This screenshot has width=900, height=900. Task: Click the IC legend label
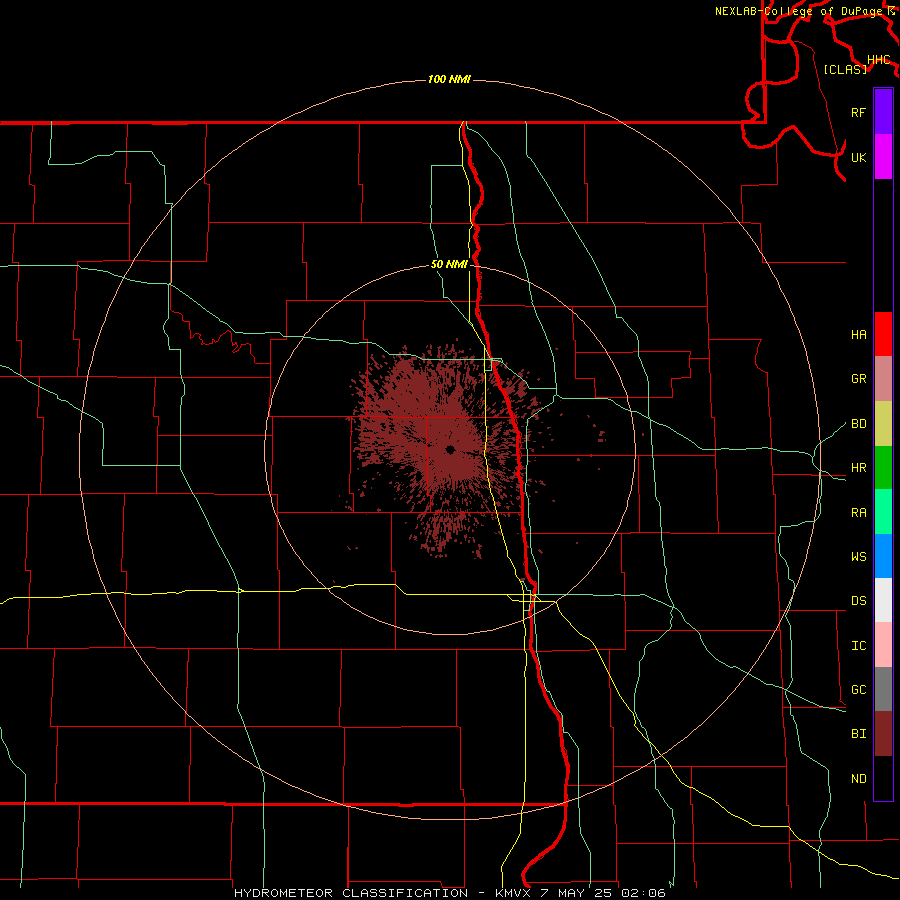point(858,645)
